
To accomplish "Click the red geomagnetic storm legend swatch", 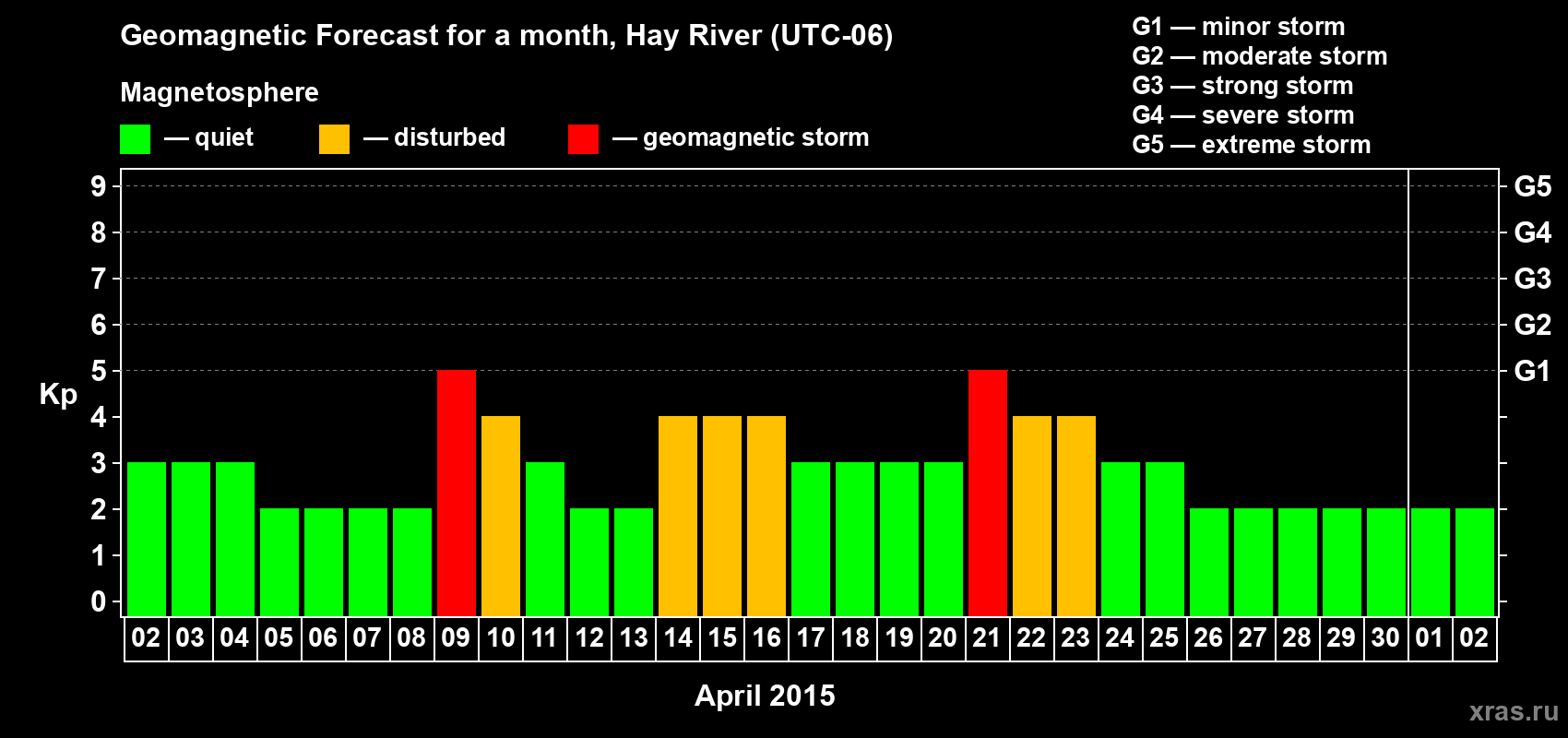I will pyautogui.click(x=583, y=139).
